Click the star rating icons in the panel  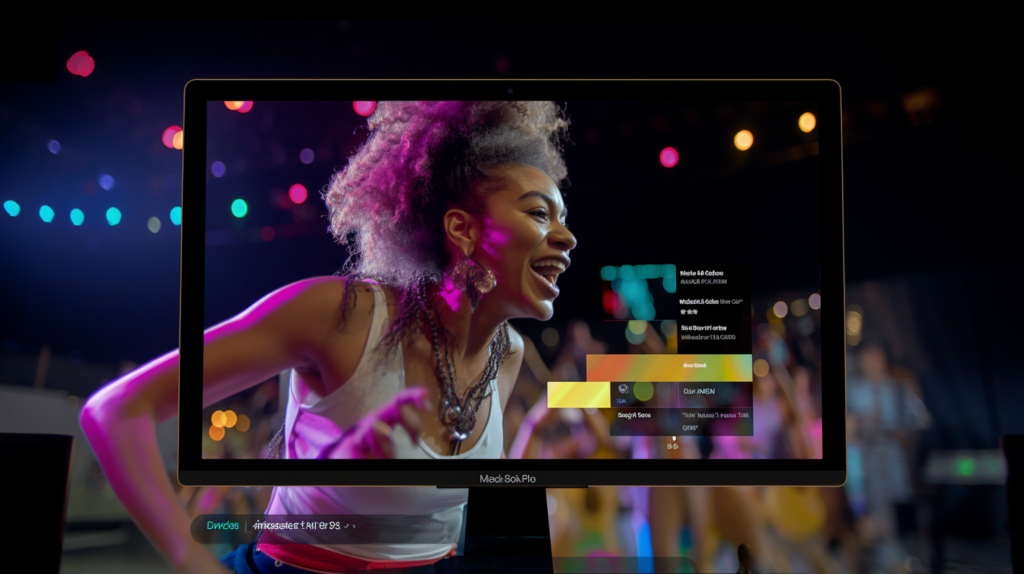(690, 313)
